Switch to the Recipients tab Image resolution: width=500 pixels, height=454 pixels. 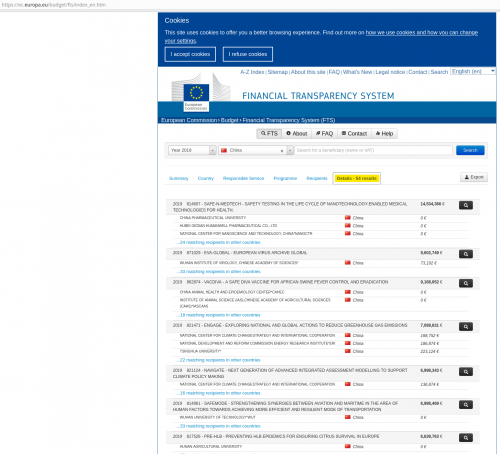[317, 178]
